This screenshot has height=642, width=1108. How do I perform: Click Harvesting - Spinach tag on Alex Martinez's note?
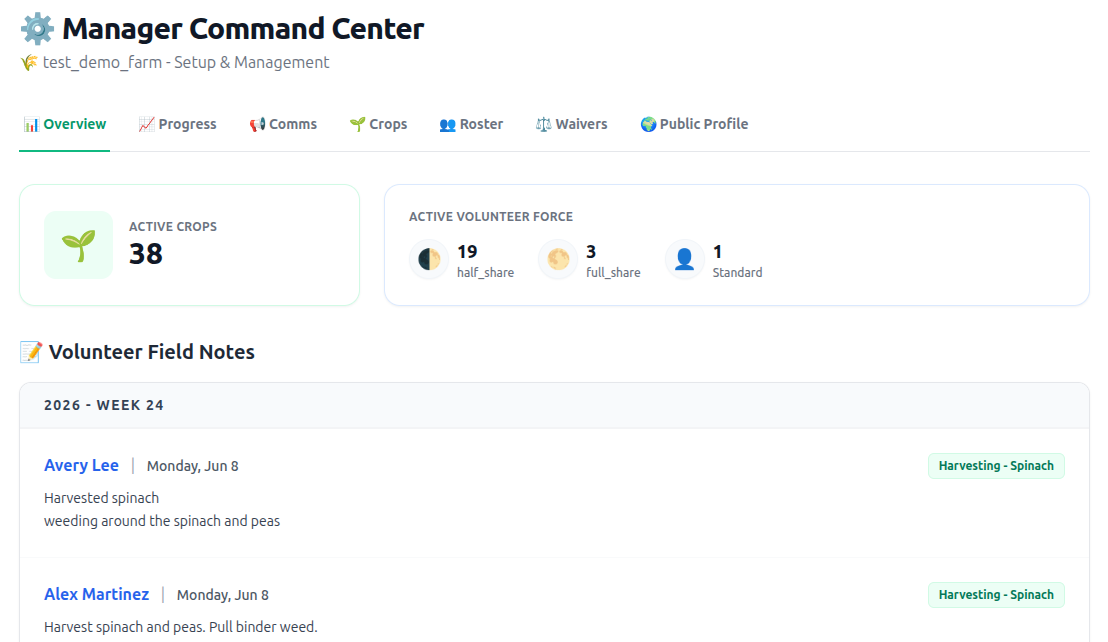pyautogui.click(x=996, y=595)
